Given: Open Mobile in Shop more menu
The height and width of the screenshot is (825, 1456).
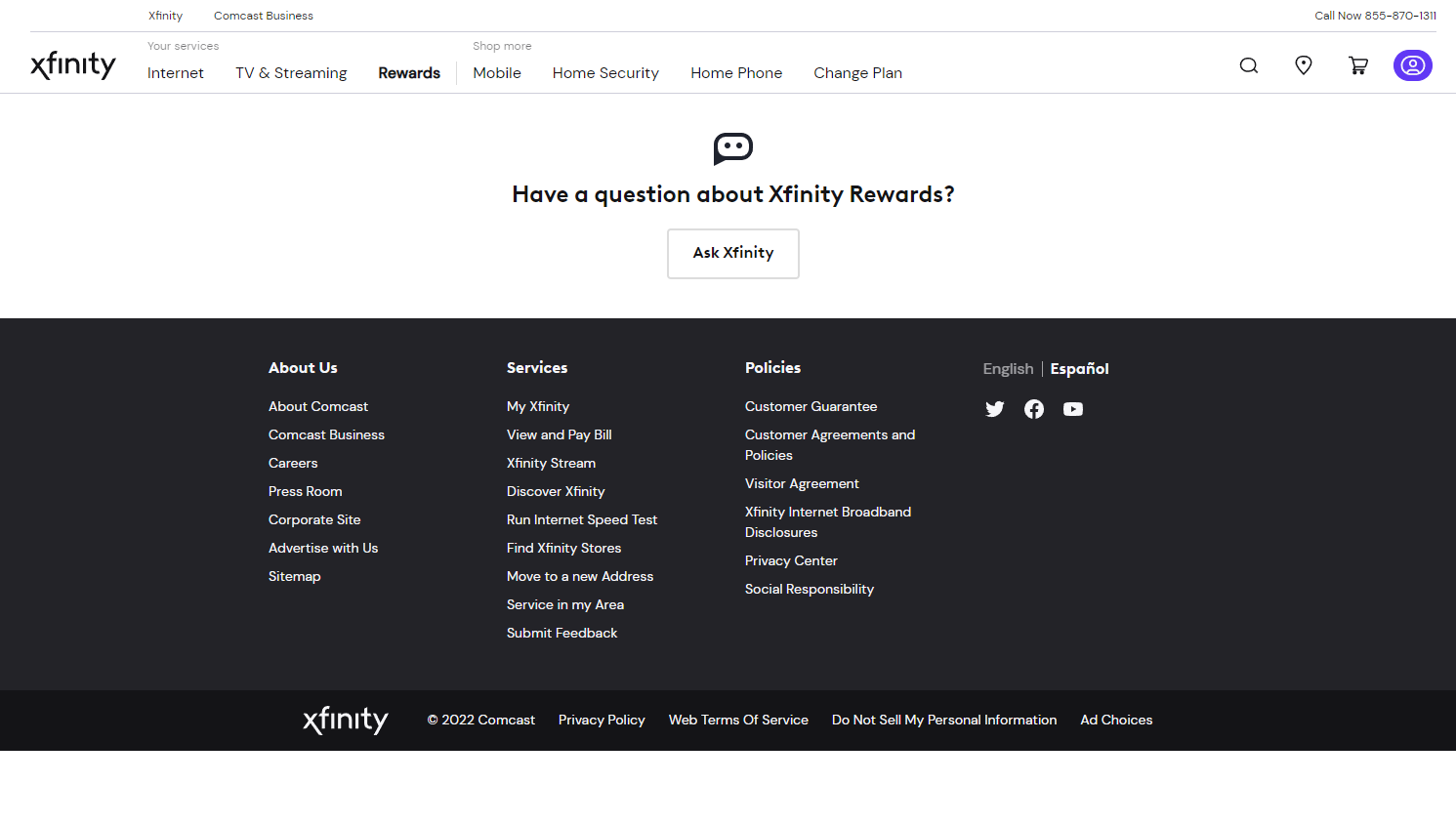Looking at the screenshot, I should (497, 73).
